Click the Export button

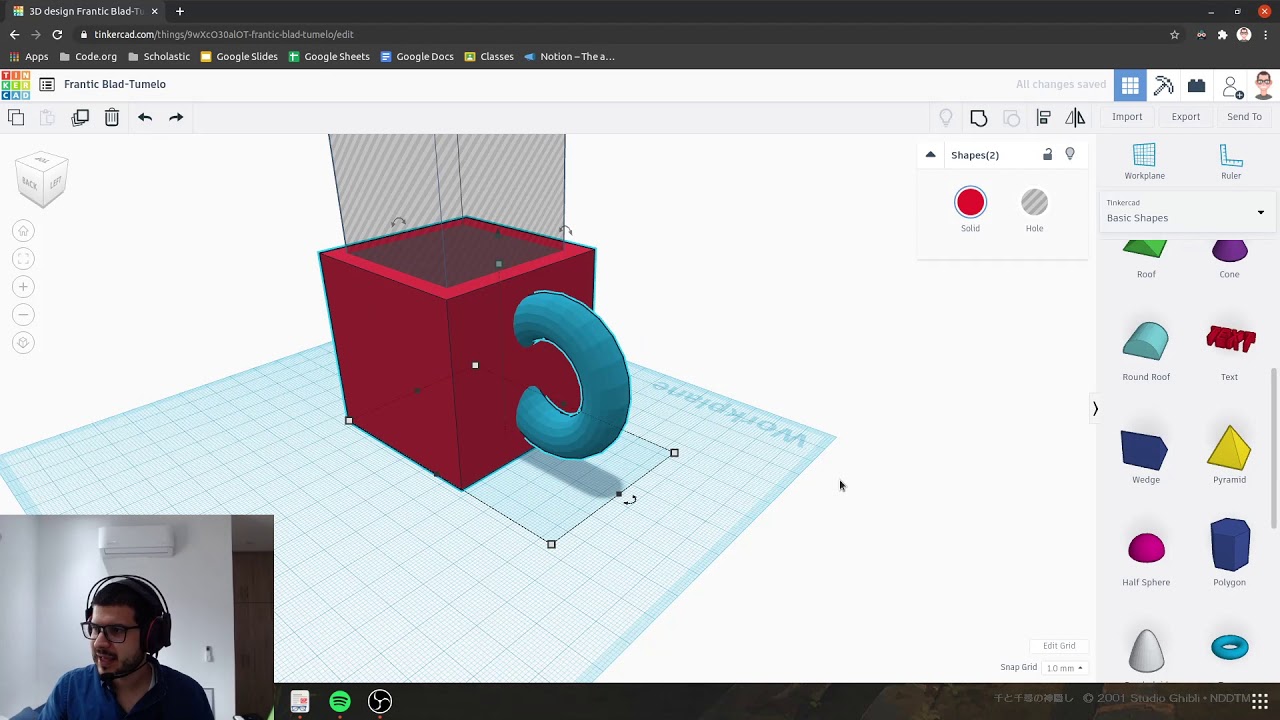[x=1186, y=117]
